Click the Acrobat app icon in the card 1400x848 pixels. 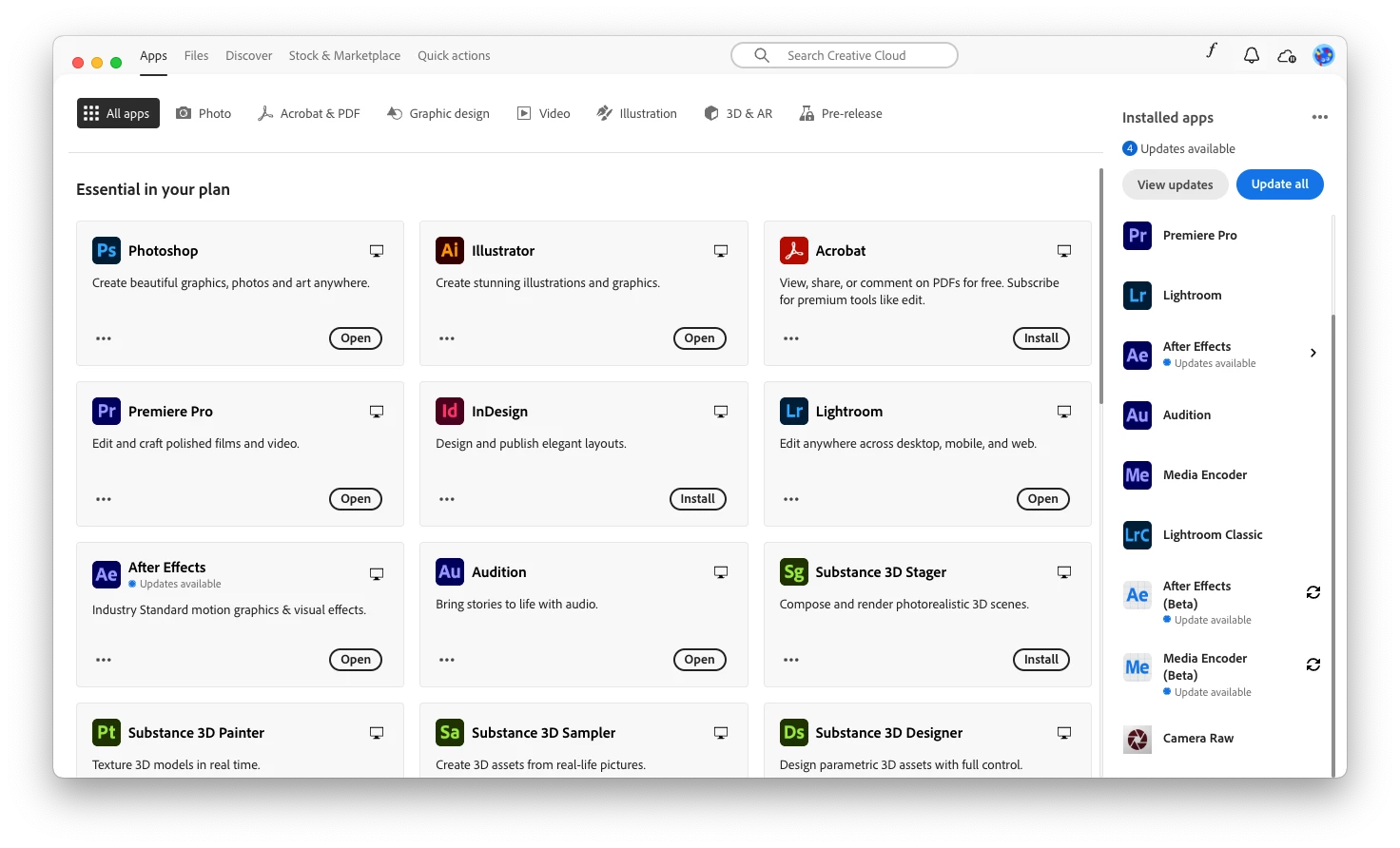click(793, 250)
